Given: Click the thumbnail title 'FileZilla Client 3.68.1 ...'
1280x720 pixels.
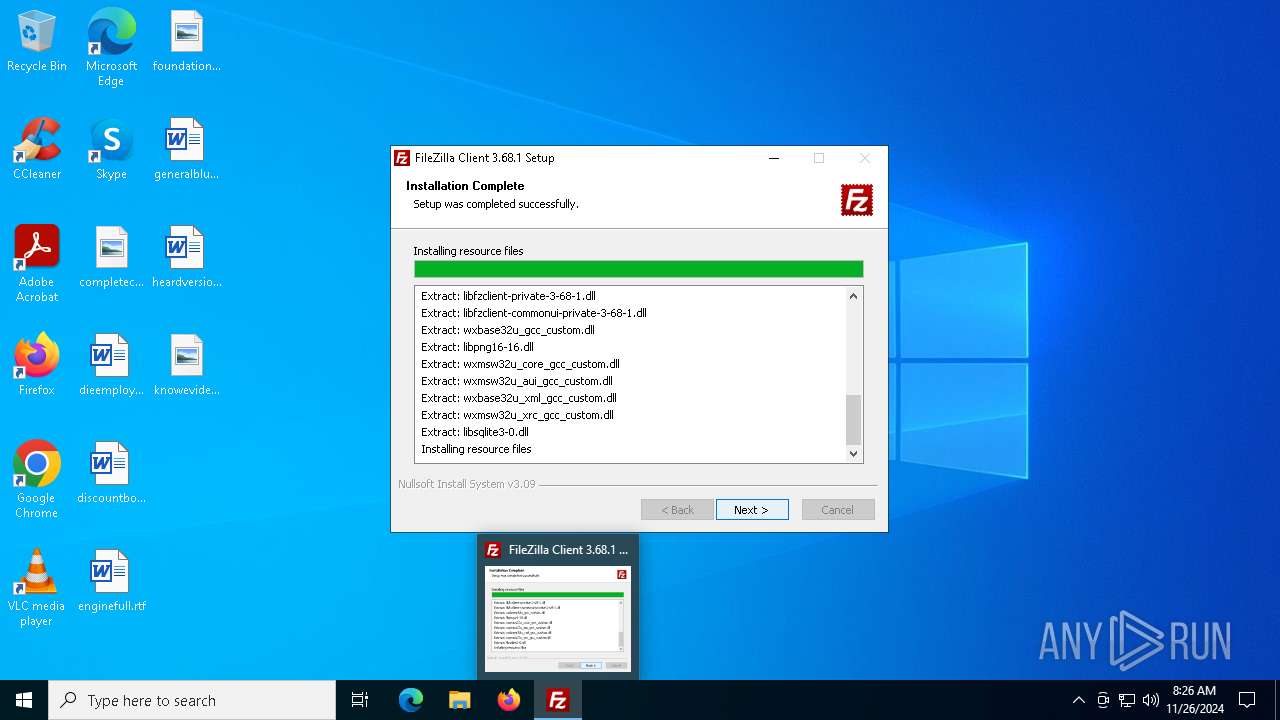Looking at the screenshot, I should pyautogui.click(x=568, y=550).
